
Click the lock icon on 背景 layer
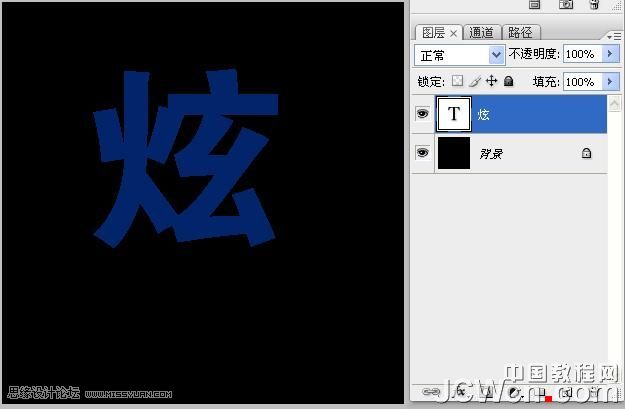point(586,153)
